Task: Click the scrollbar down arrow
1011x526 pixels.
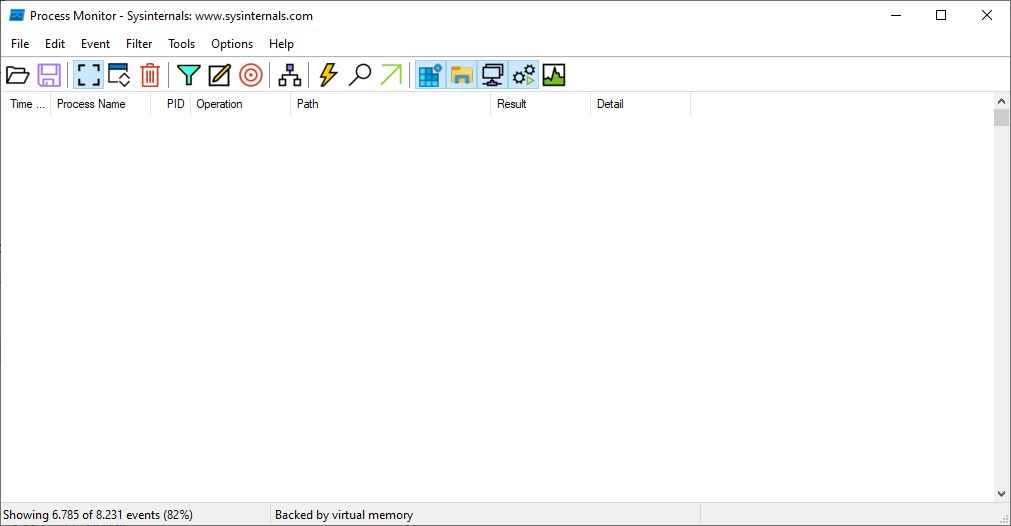Action: 1001,494
